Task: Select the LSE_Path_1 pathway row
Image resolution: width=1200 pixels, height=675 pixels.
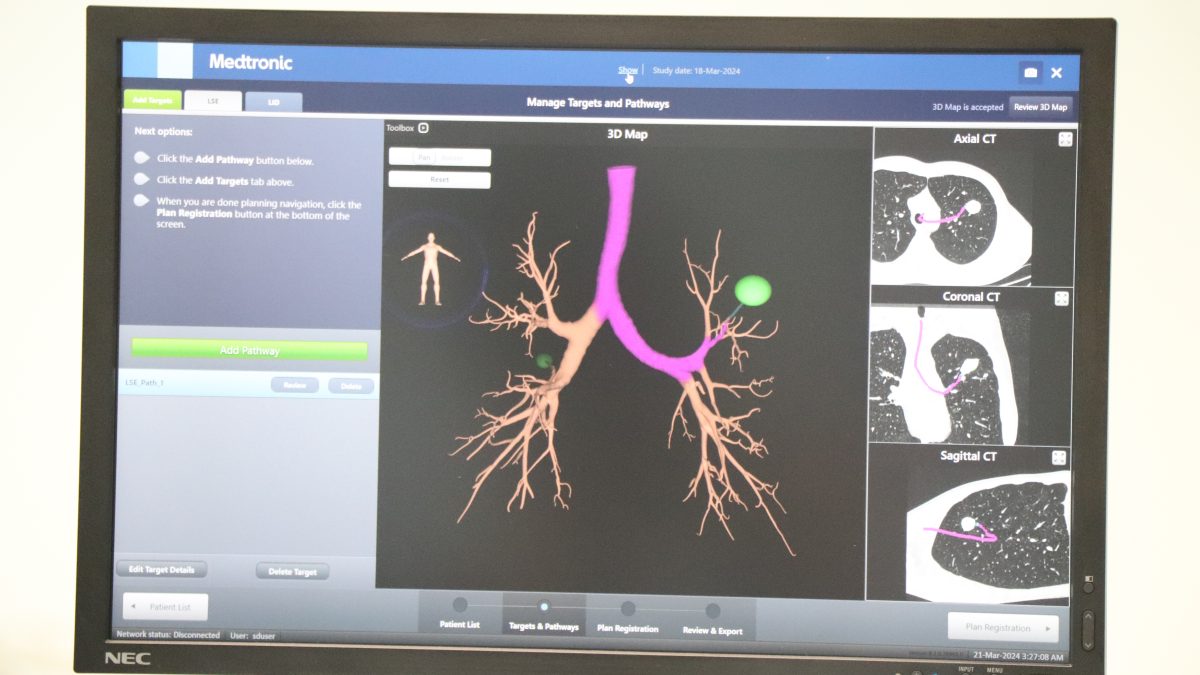Action: click(190, 384)
